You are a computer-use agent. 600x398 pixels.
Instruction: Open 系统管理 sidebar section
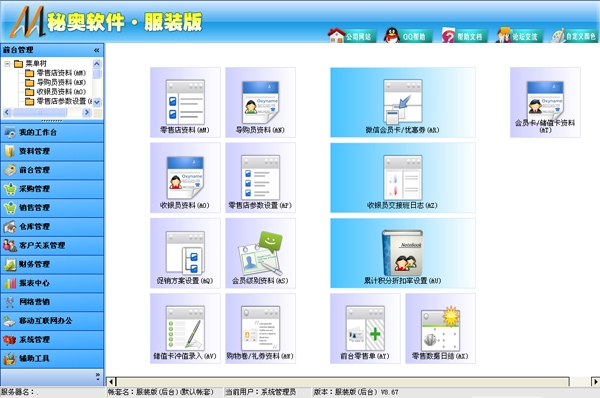tap(52, 339)
